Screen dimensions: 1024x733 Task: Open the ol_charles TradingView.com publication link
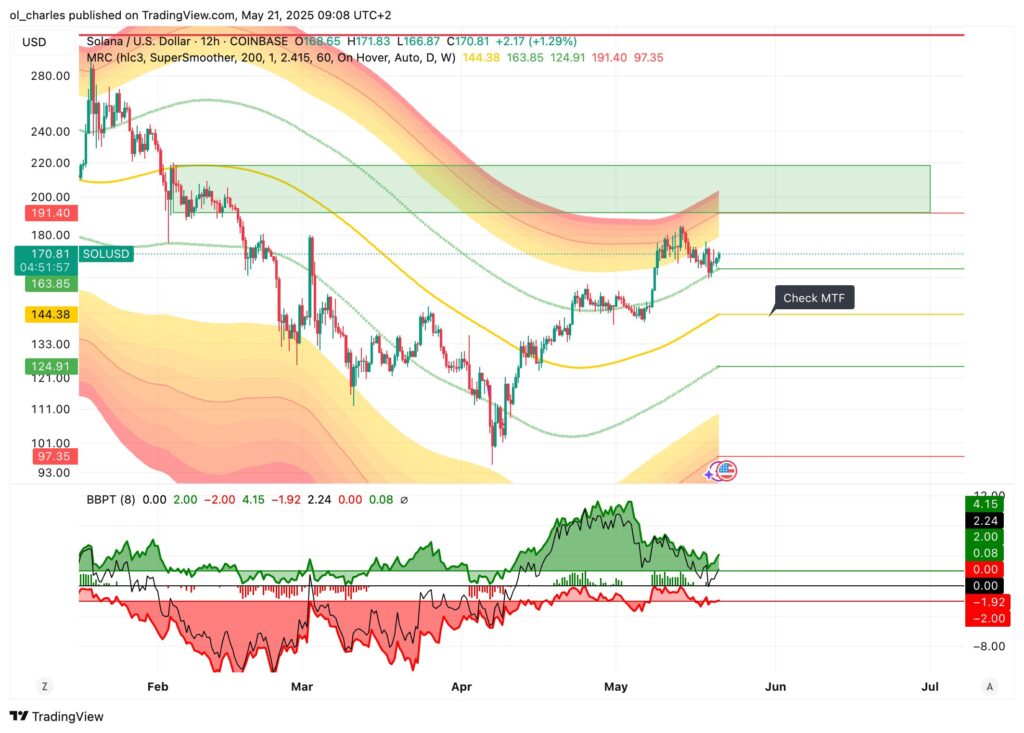(100, 15)
